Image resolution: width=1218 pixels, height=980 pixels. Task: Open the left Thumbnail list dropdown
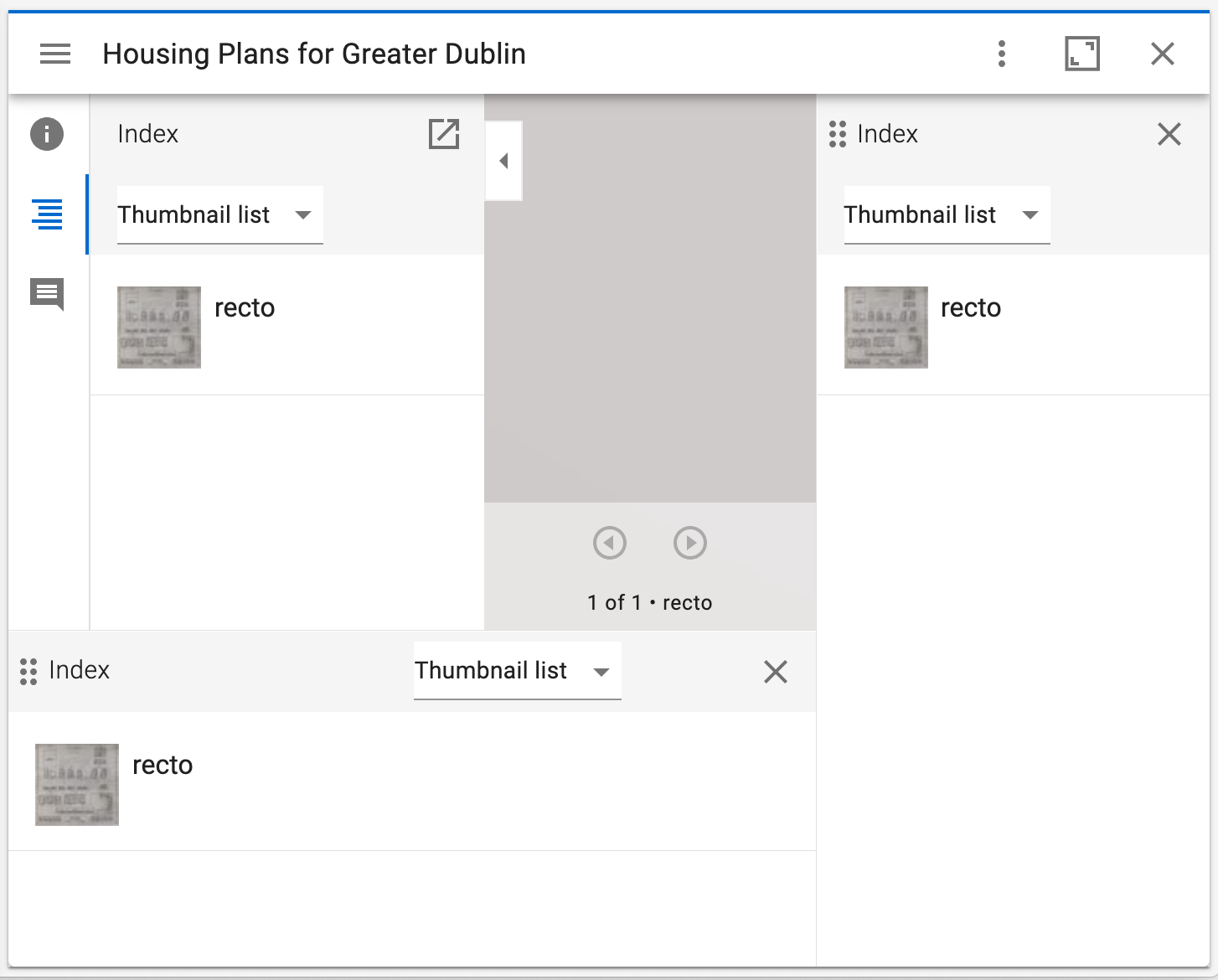click(x=219, y=215)
